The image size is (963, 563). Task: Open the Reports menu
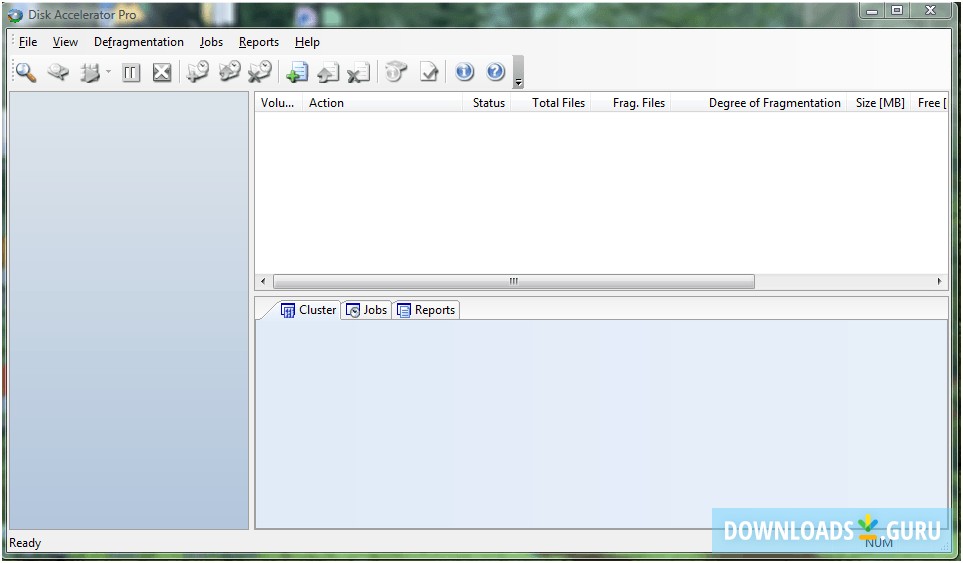pos(259,42)
